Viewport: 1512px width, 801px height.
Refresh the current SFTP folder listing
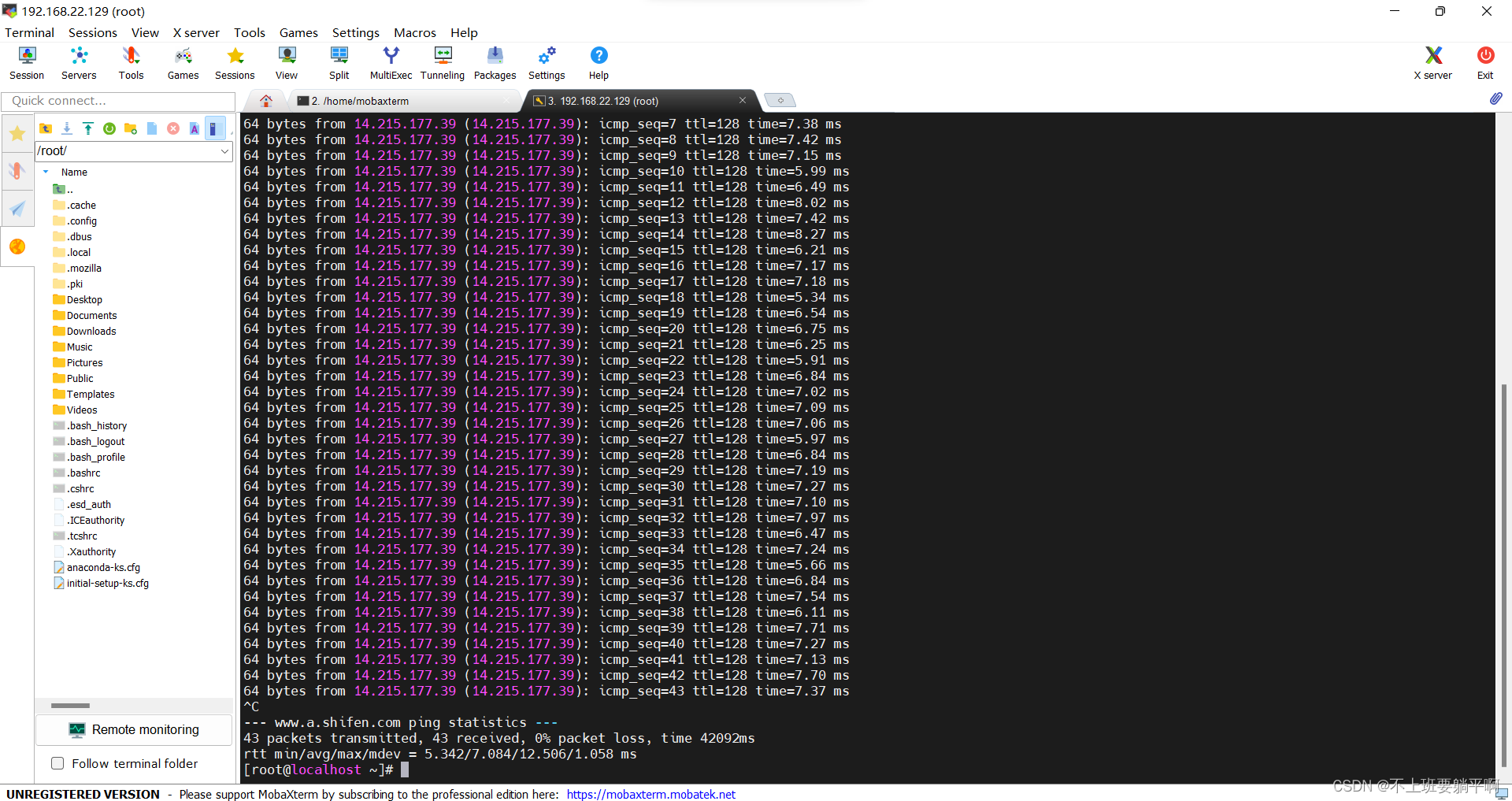109,128
